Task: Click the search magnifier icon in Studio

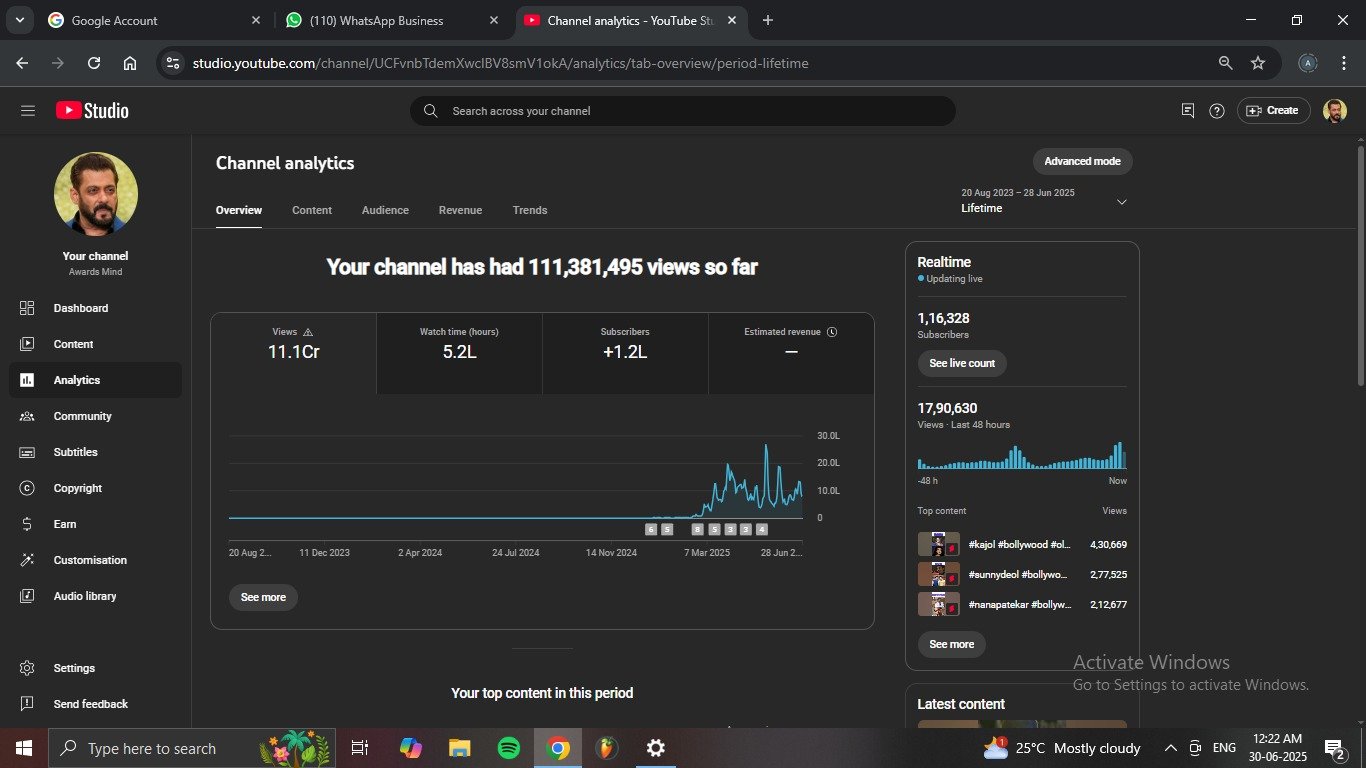Action: [x=430, y=111]
